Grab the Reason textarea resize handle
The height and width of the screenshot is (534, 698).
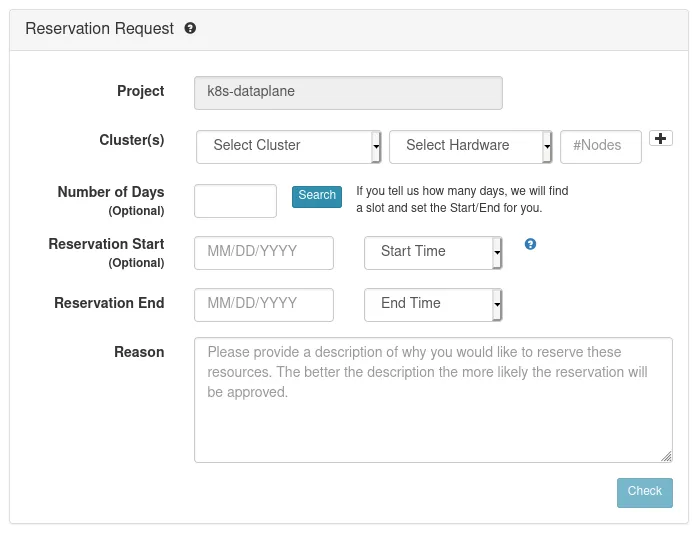(x=666, y=457)
